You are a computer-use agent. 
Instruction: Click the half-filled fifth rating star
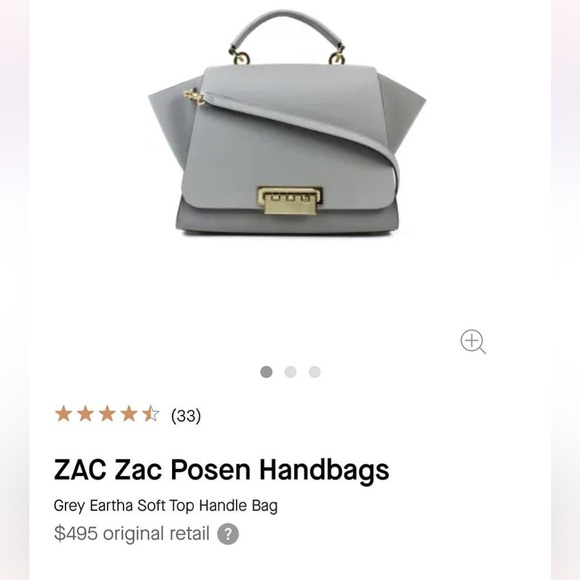point(151,414)
